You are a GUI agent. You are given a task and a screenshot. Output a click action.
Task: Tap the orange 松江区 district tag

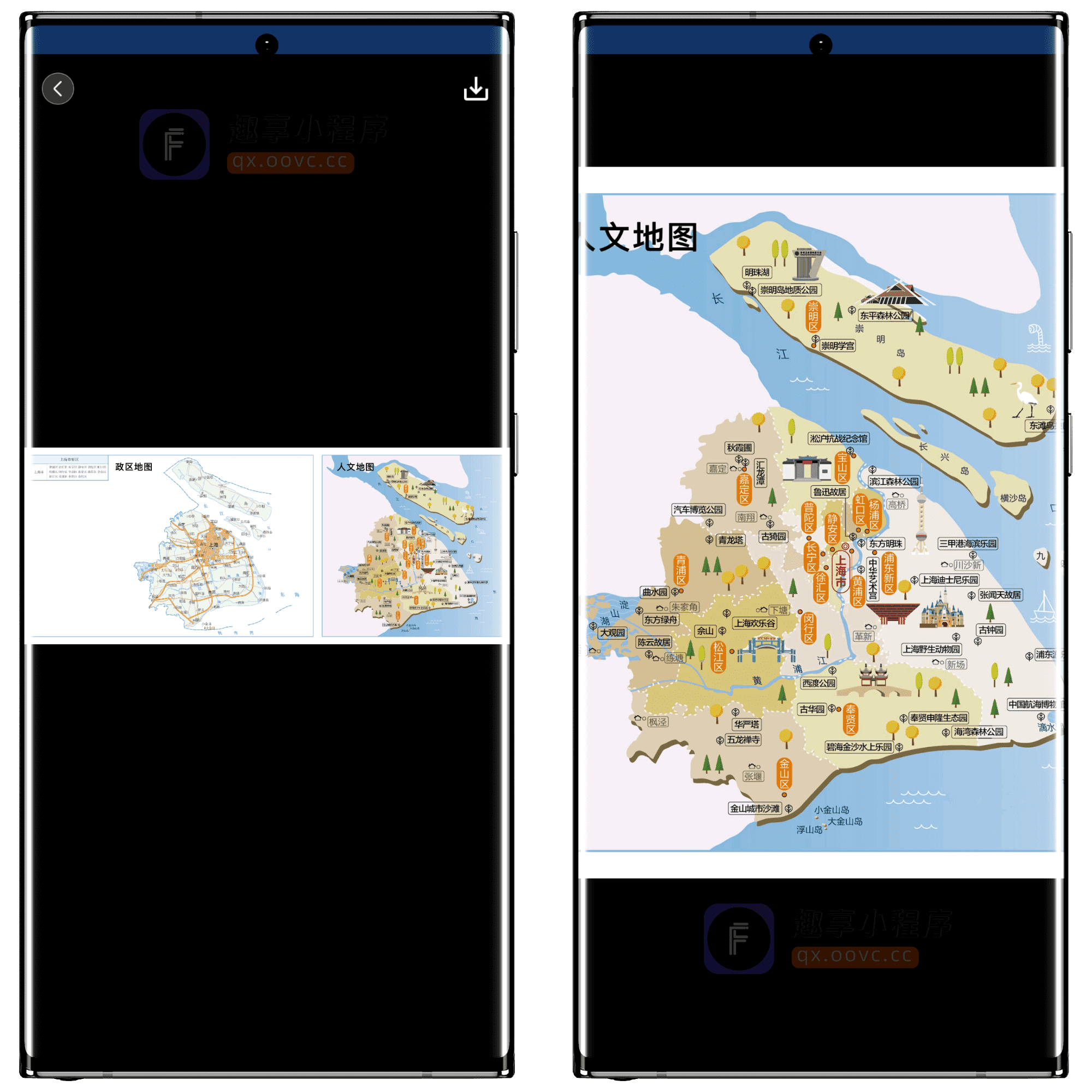(718, 657)
